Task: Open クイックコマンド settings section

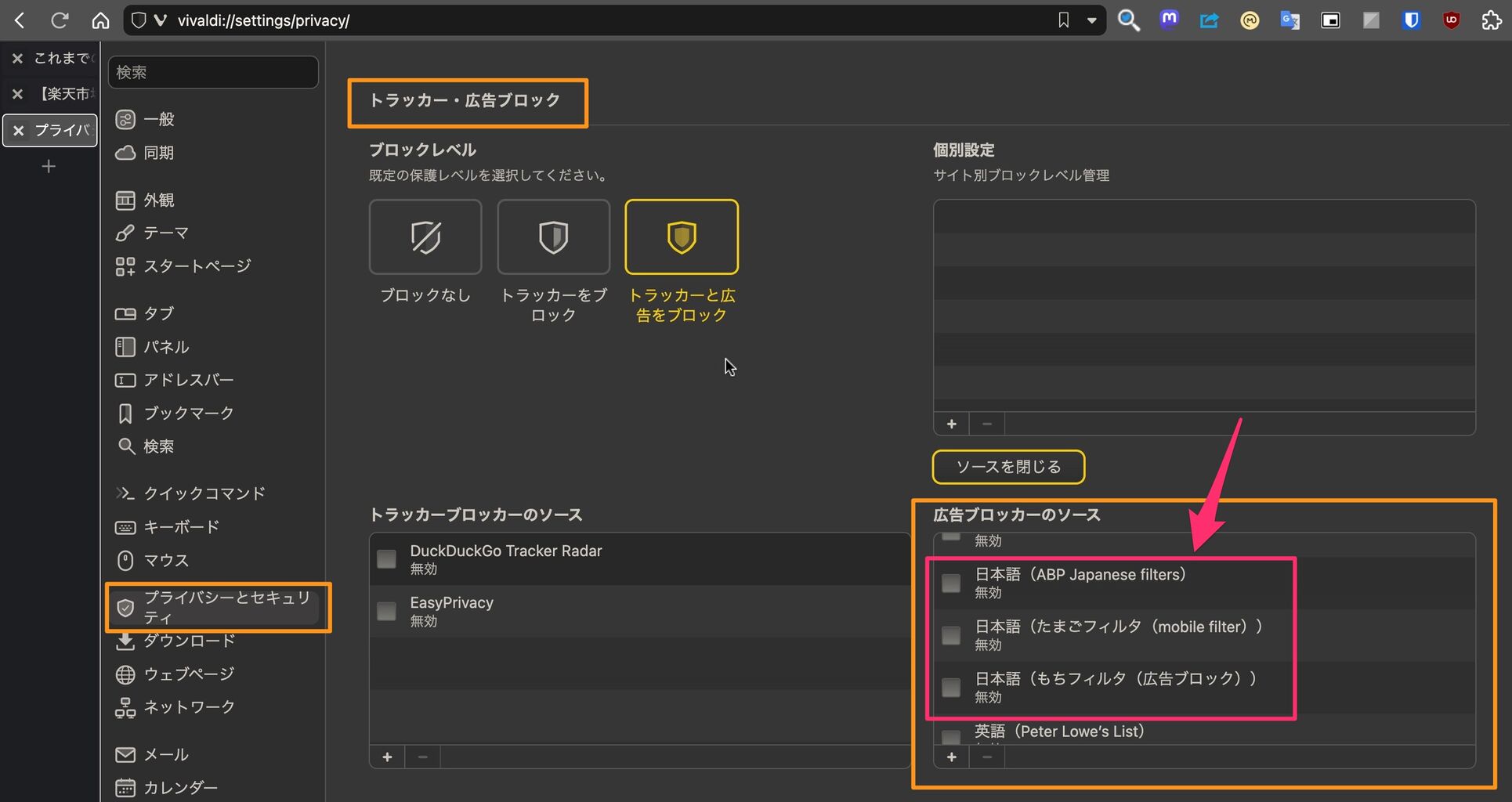Action: point(190,493)
